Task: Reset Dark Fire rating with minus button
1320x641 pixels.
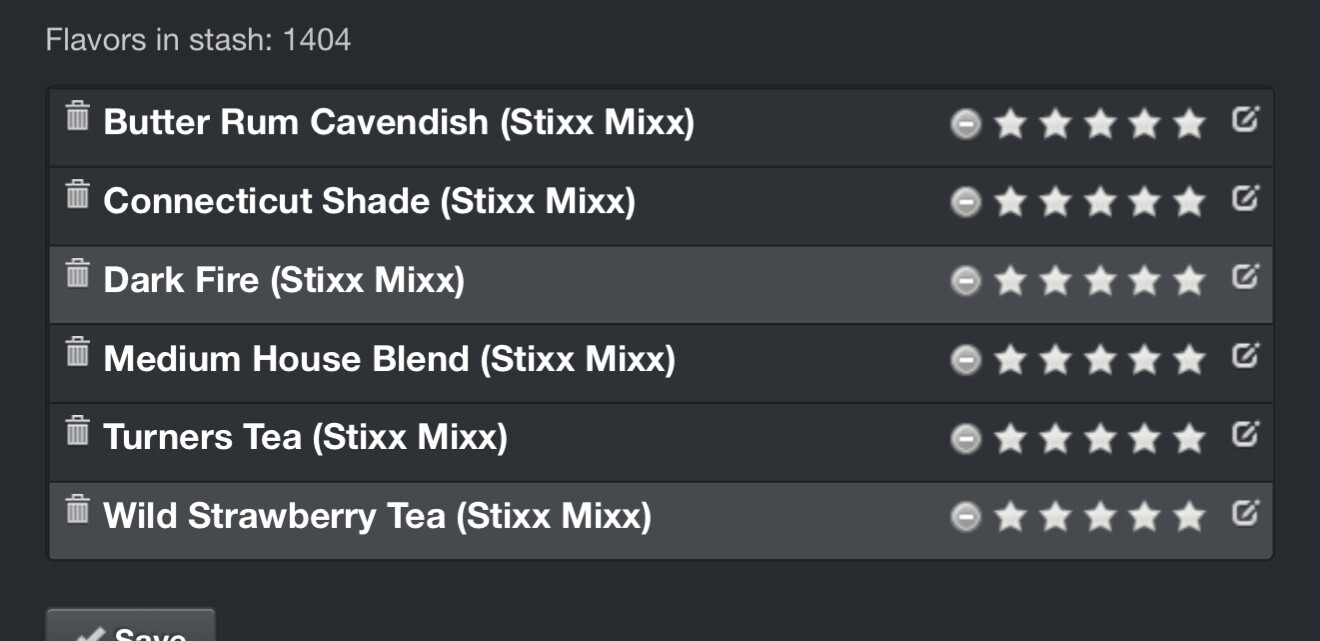Action: tap(965, 281)
